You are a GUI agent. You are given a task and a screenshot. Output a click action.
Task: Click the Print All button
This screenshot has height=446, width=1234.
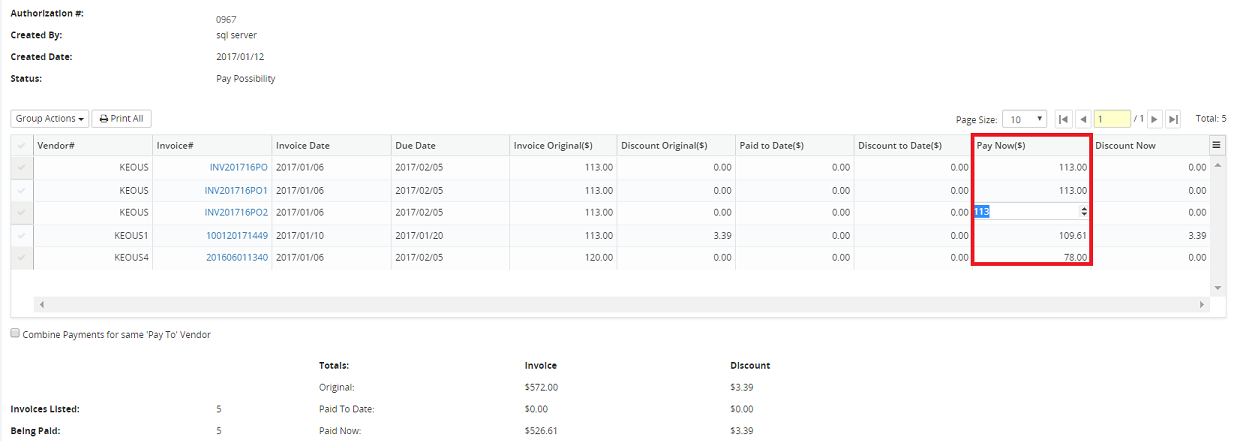121,119
